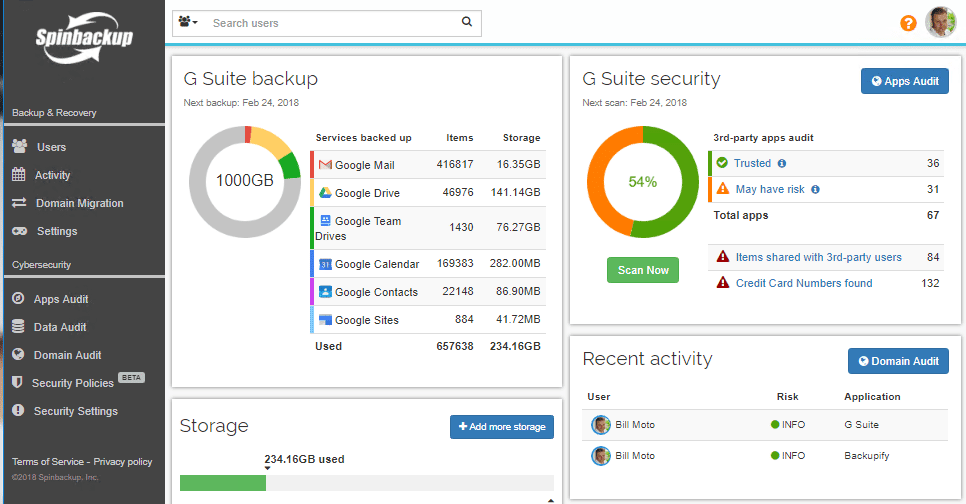Click Google Mail items count 416817

click(455, 164)
